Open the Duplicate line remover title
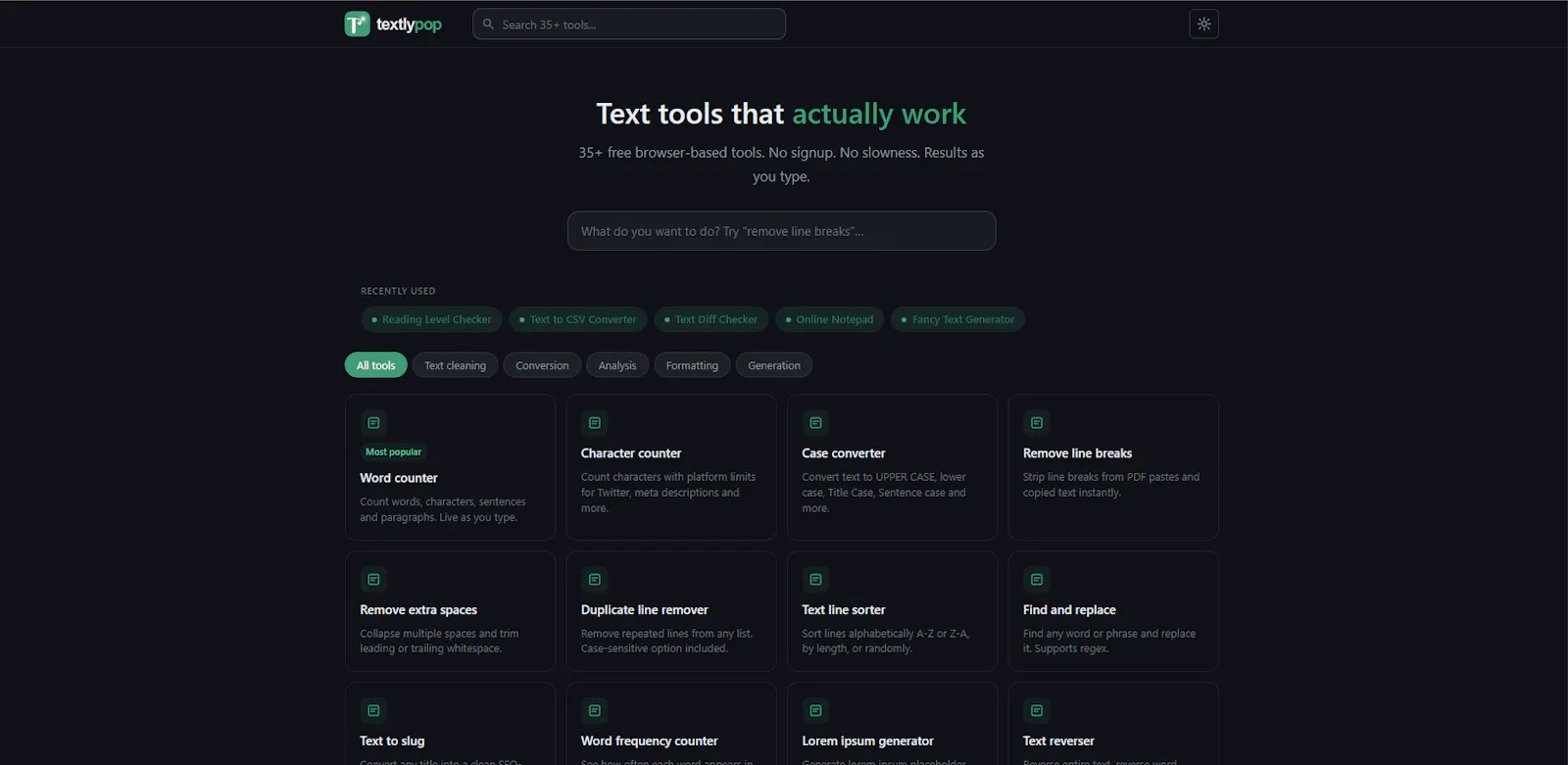This screenshot has height=765, width=1568. [645, 610]
